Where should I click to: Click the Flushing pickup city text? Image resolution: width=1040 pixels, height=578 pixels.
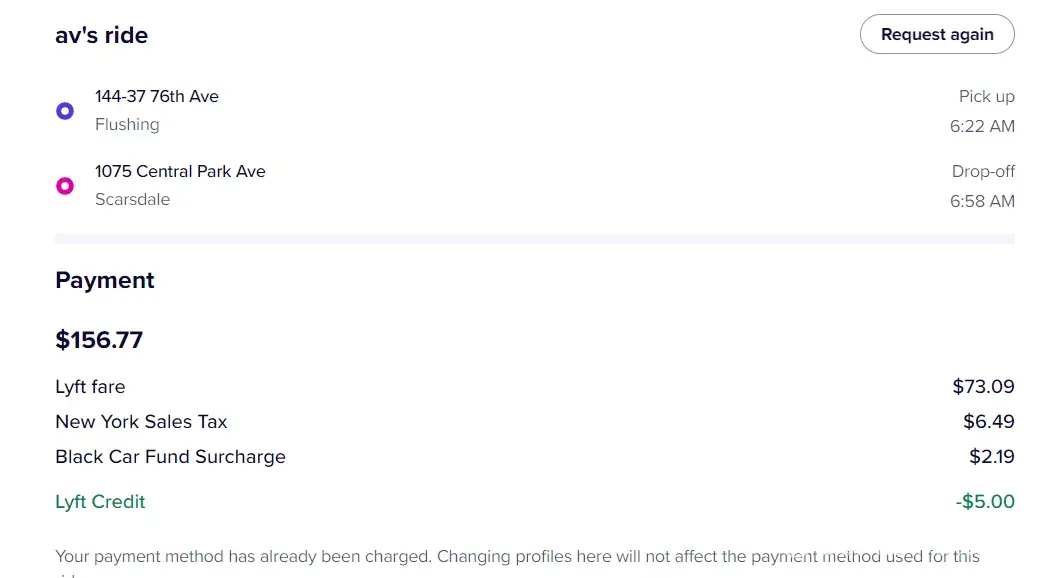point(127,125)
